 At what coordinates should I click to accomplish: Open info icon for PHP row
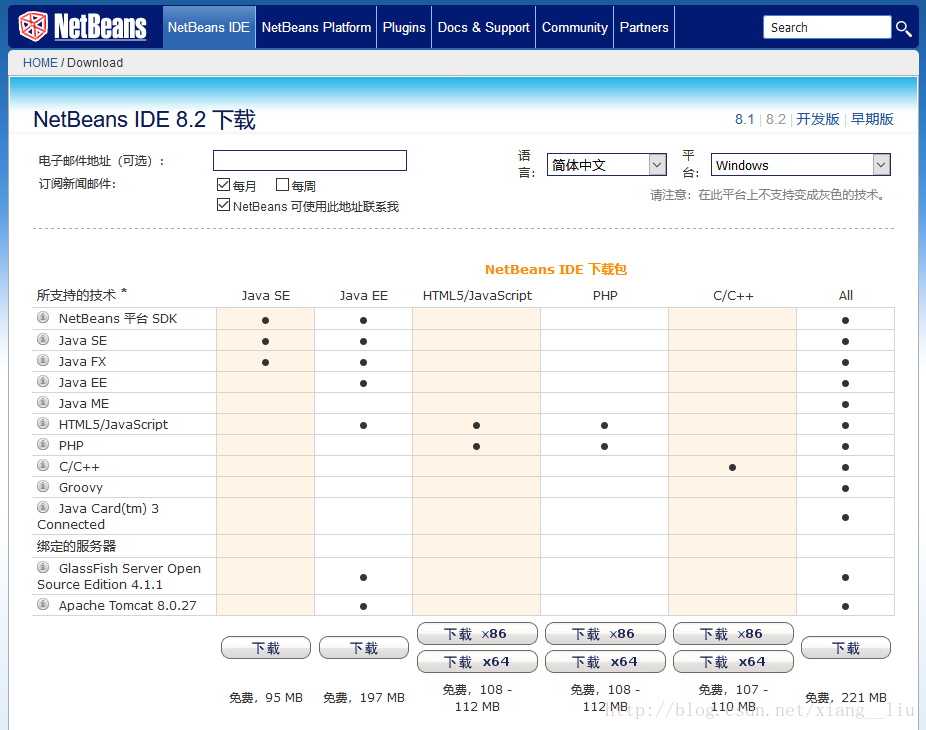click(43, 444)
